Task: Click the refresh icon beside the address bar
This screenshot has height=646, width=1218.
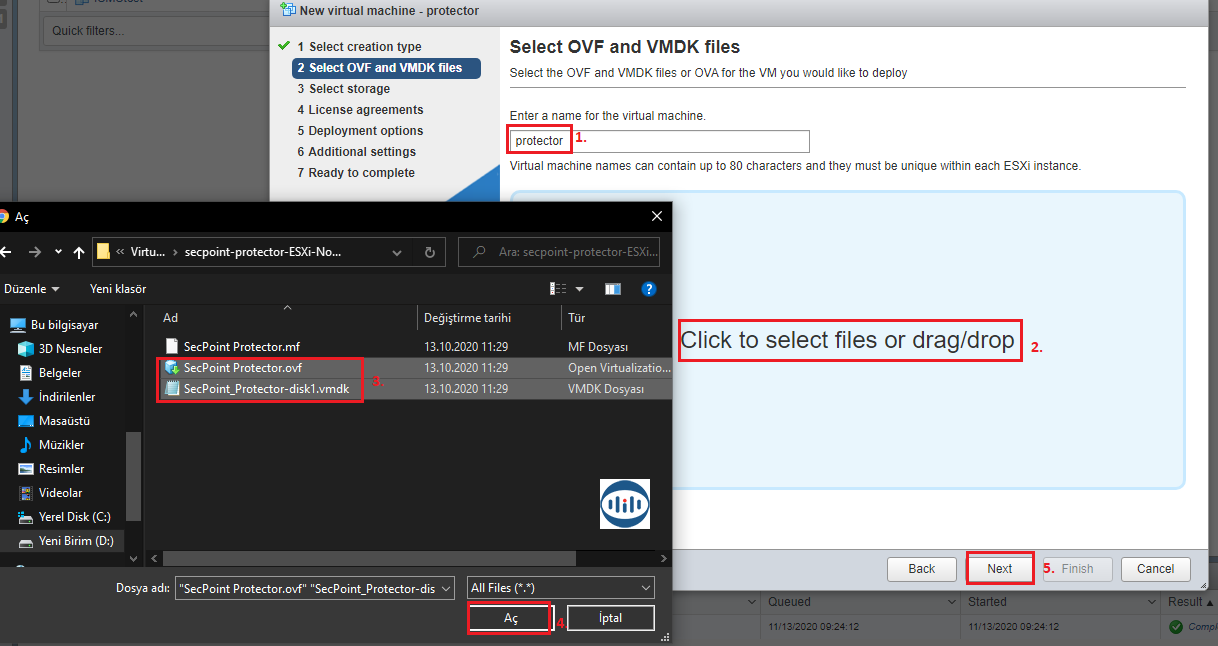Action: pos(430,252)
